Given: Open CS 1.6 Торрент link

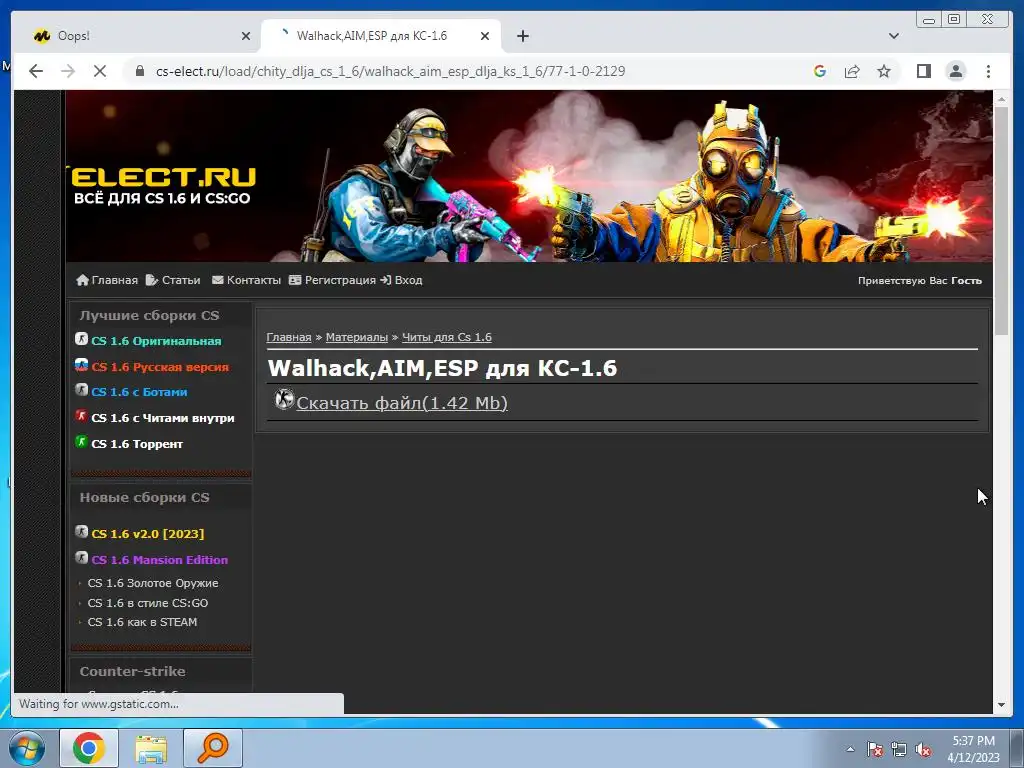Looking at the screenshot, I should [x=137, y=444].
